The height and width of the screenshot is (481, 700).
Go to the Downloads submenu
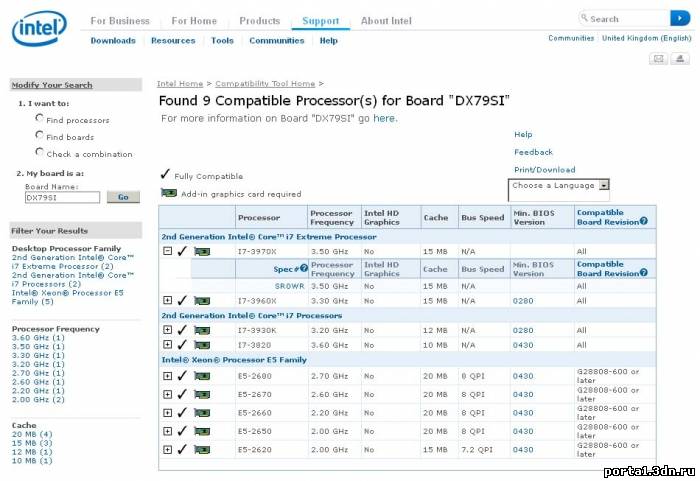pyautogui.click(x=113, y=41)
